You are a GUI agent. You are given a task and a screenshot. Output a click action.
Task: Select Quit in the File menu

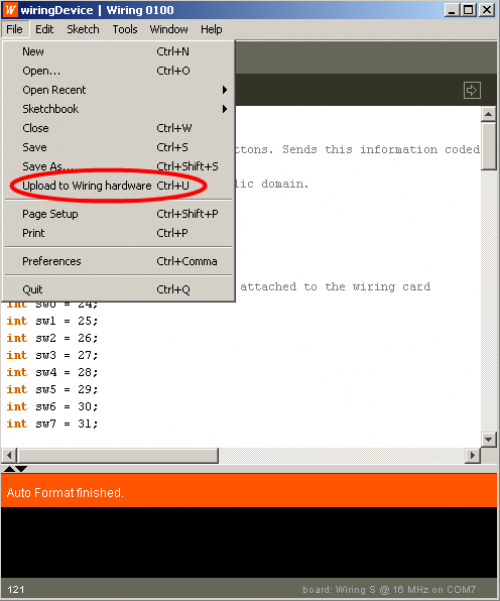point(119,289)
